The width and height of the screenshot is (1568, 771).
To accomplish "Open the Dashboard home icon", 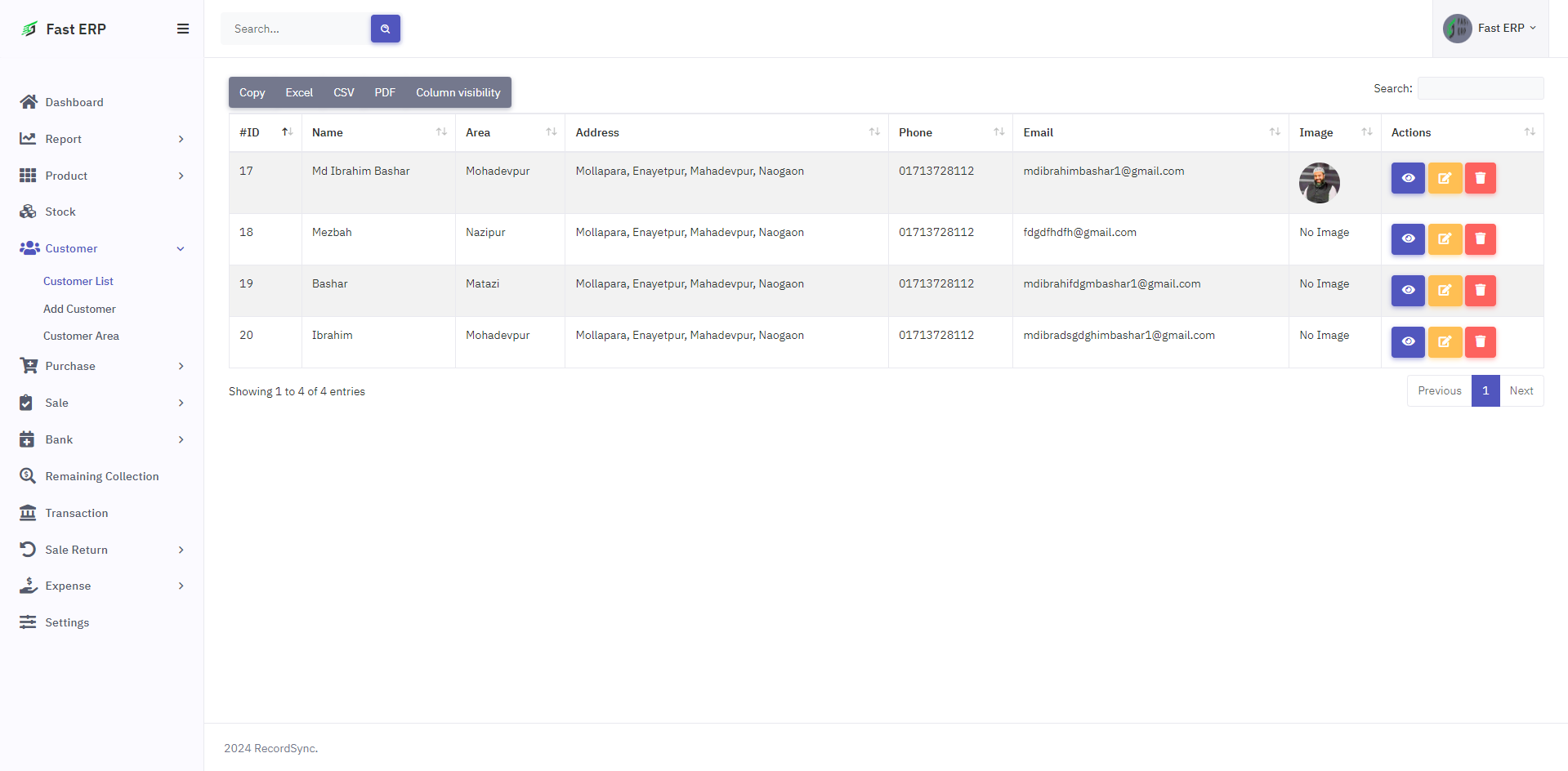I will point(29,102).
